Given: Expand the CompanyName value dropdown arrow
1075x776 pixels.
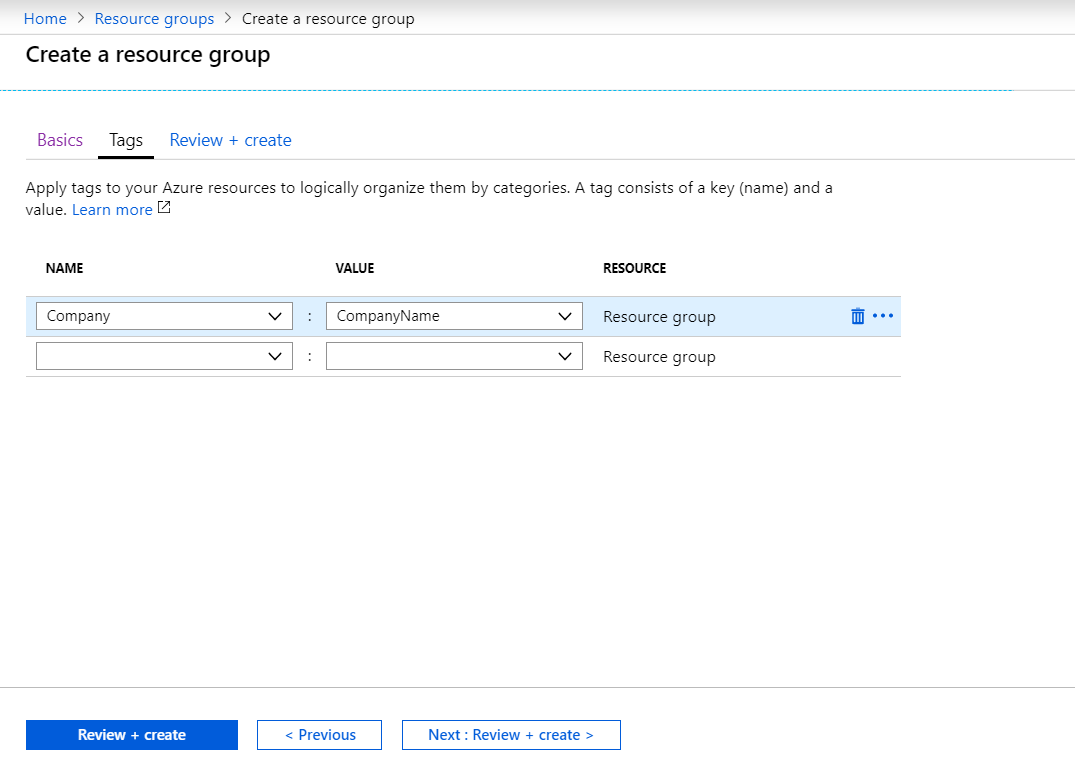Looking at the screenshot, I should [x=566, y=316].
